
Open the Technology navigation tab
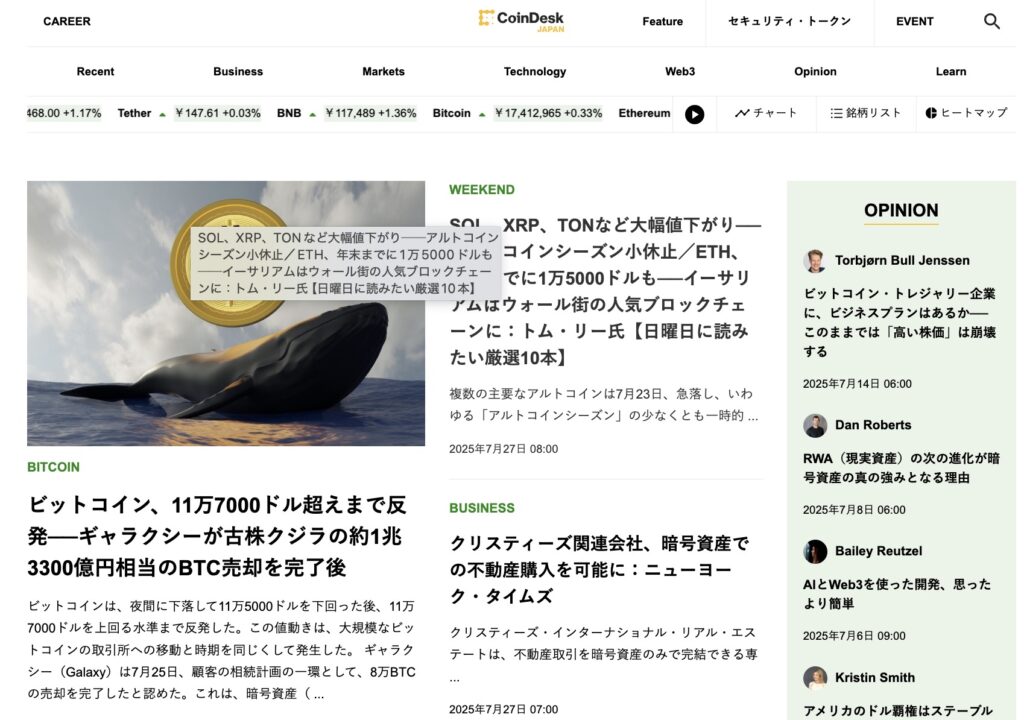click(535, 72)
